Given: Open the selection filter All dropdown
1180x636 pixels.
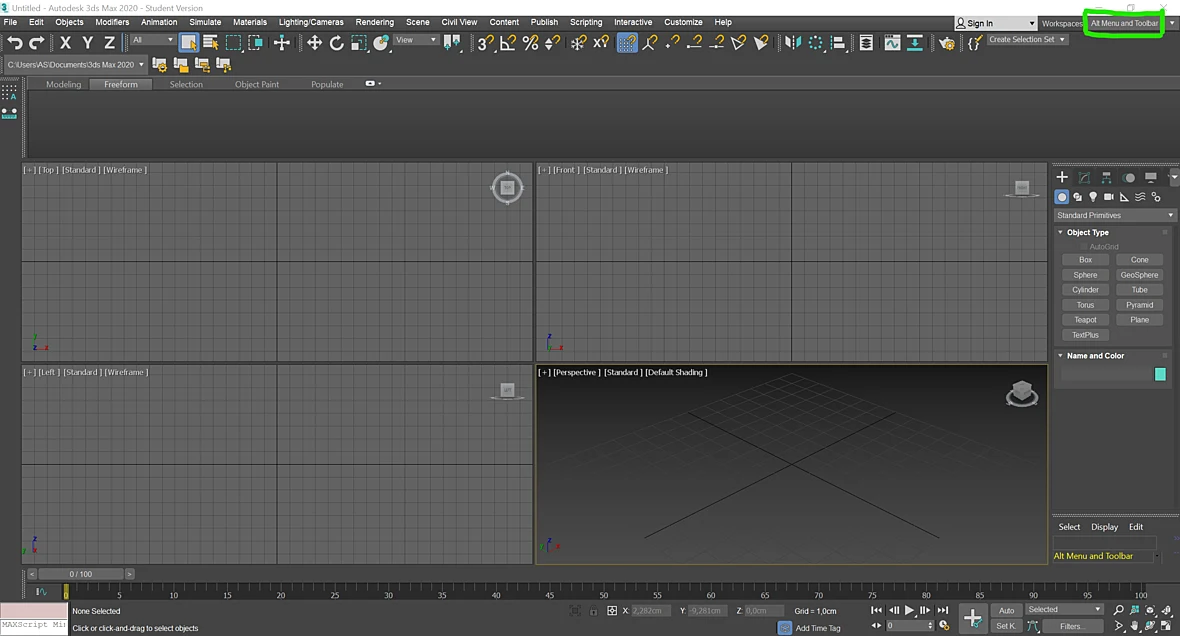Looking at the screenshot, I should click(153, 40).
